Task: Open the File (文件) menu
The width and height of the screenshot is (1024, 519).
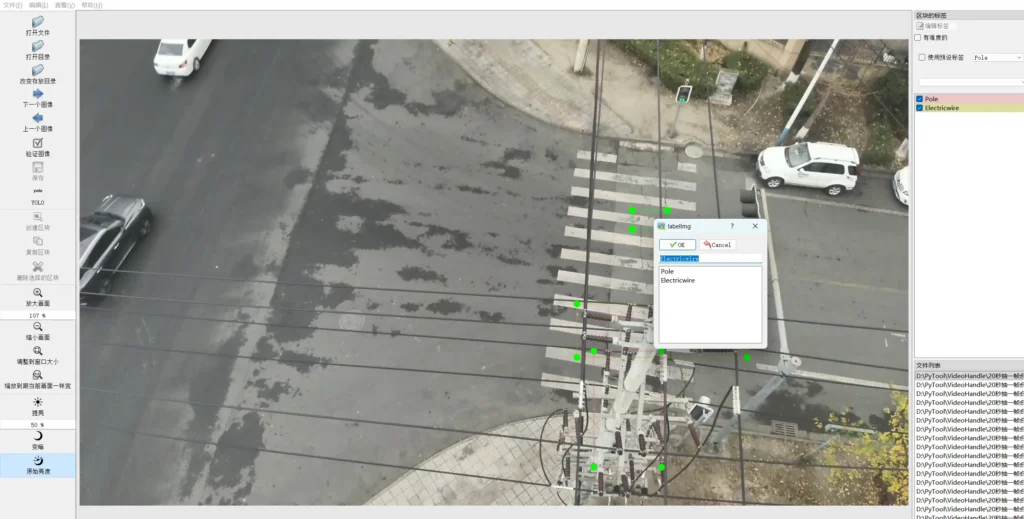Action: 12,5
